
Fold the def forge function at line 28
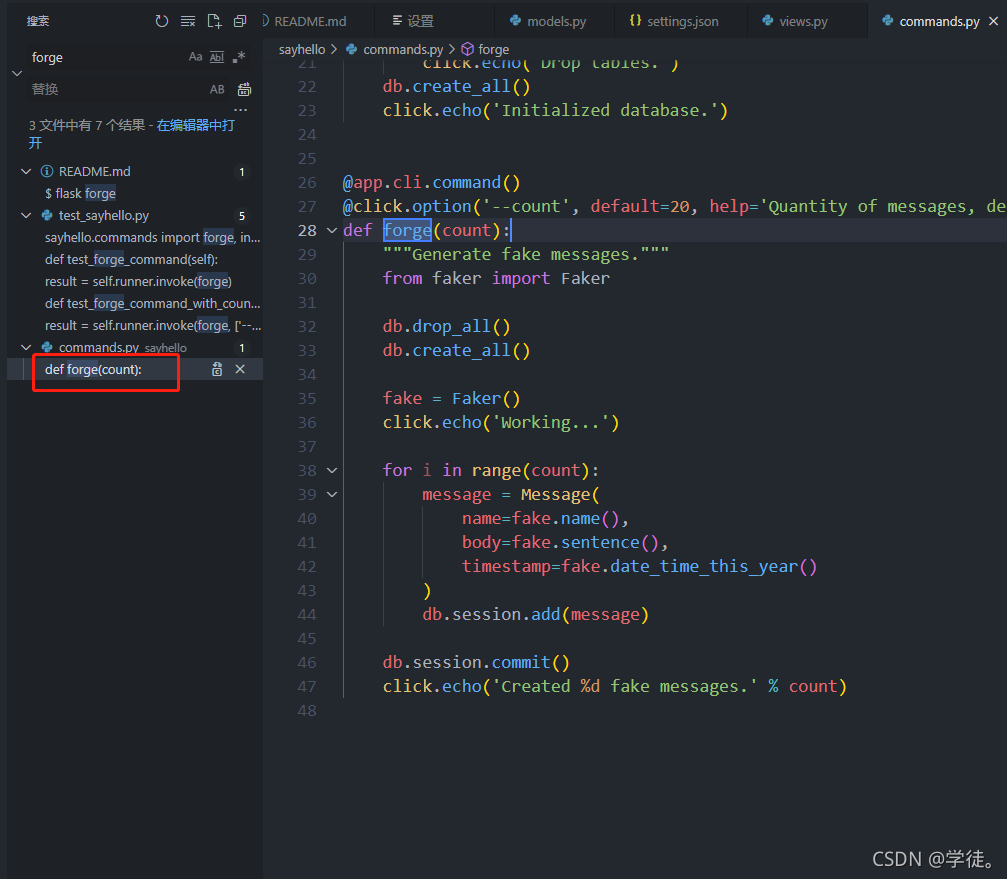332,231
